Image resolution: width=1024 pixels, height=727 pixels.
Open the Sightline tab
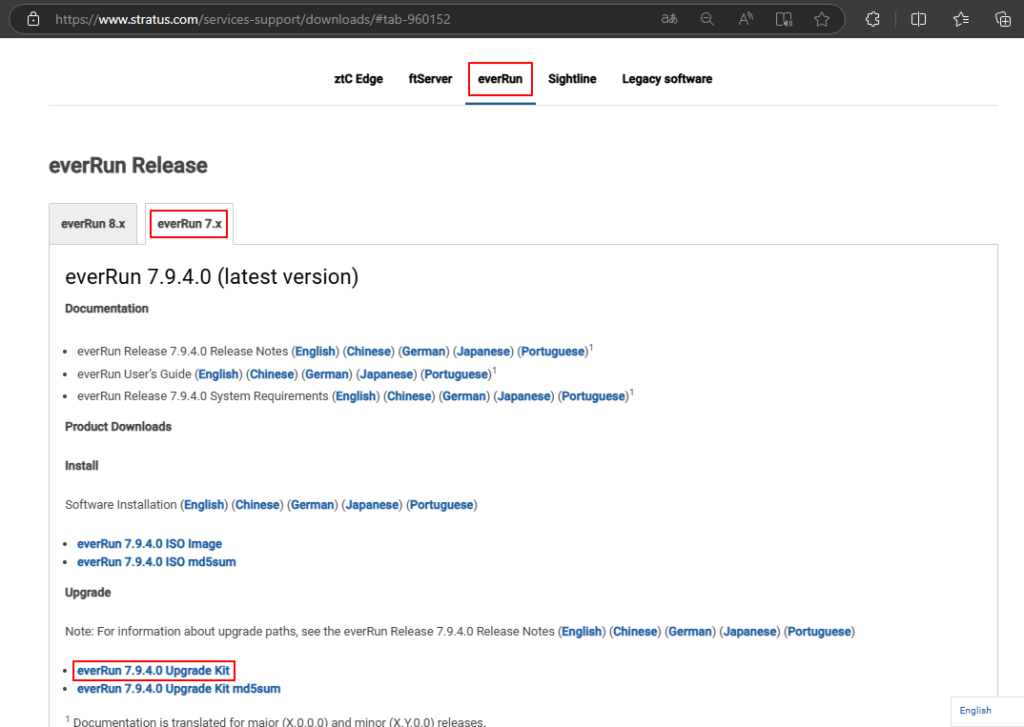tap(572, 79)
